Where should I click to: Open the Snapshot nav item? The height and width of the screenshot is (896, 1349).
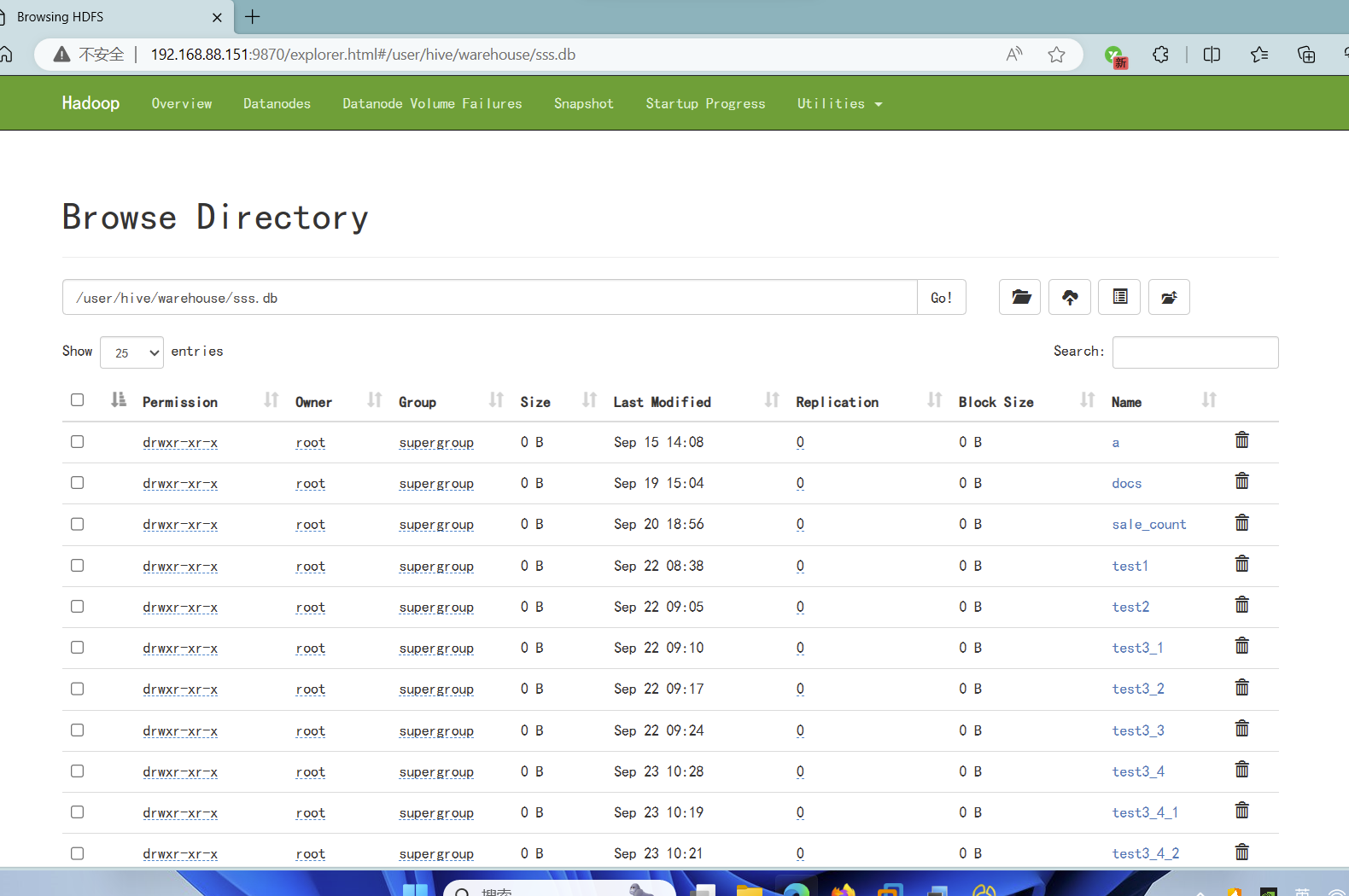coord(584,103)
